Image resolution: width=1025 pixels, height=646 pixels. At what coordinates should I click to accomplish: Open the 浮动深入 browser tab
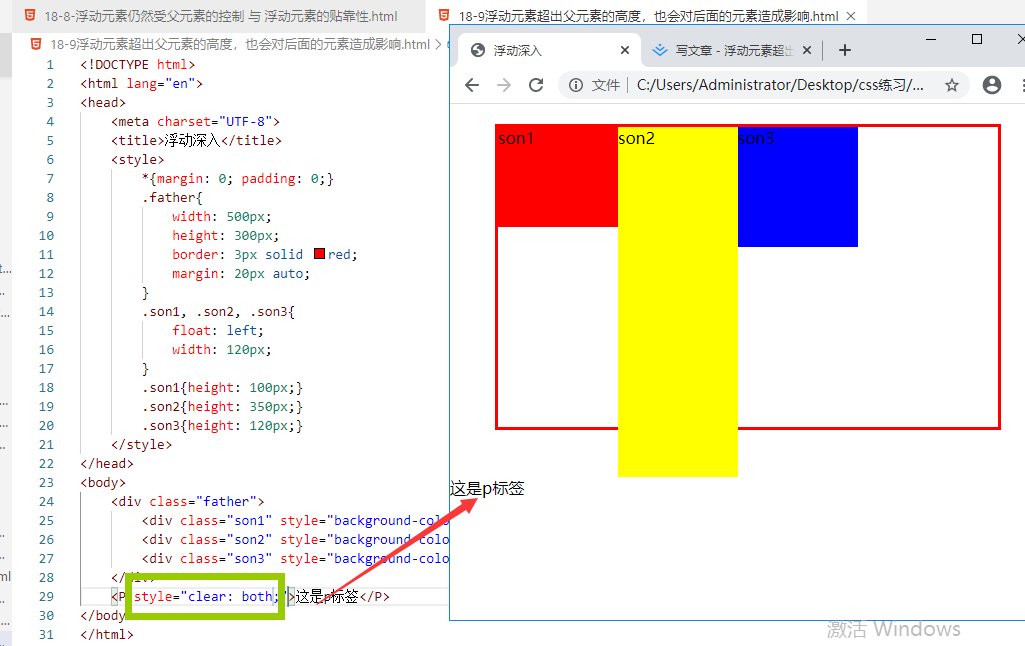[x=550, y=50]
